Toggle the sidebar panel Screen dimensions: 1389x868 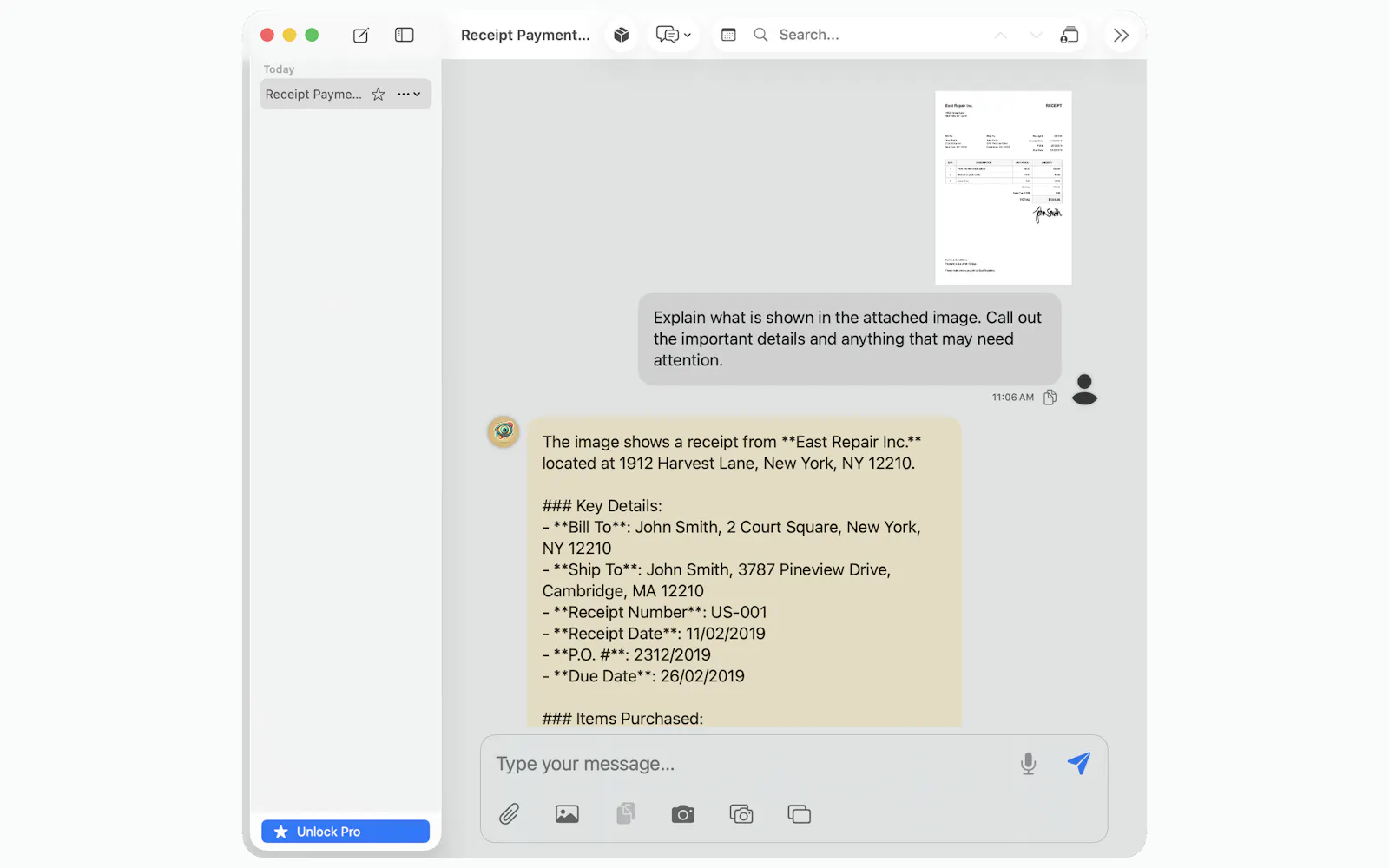(x=405, y=36)
